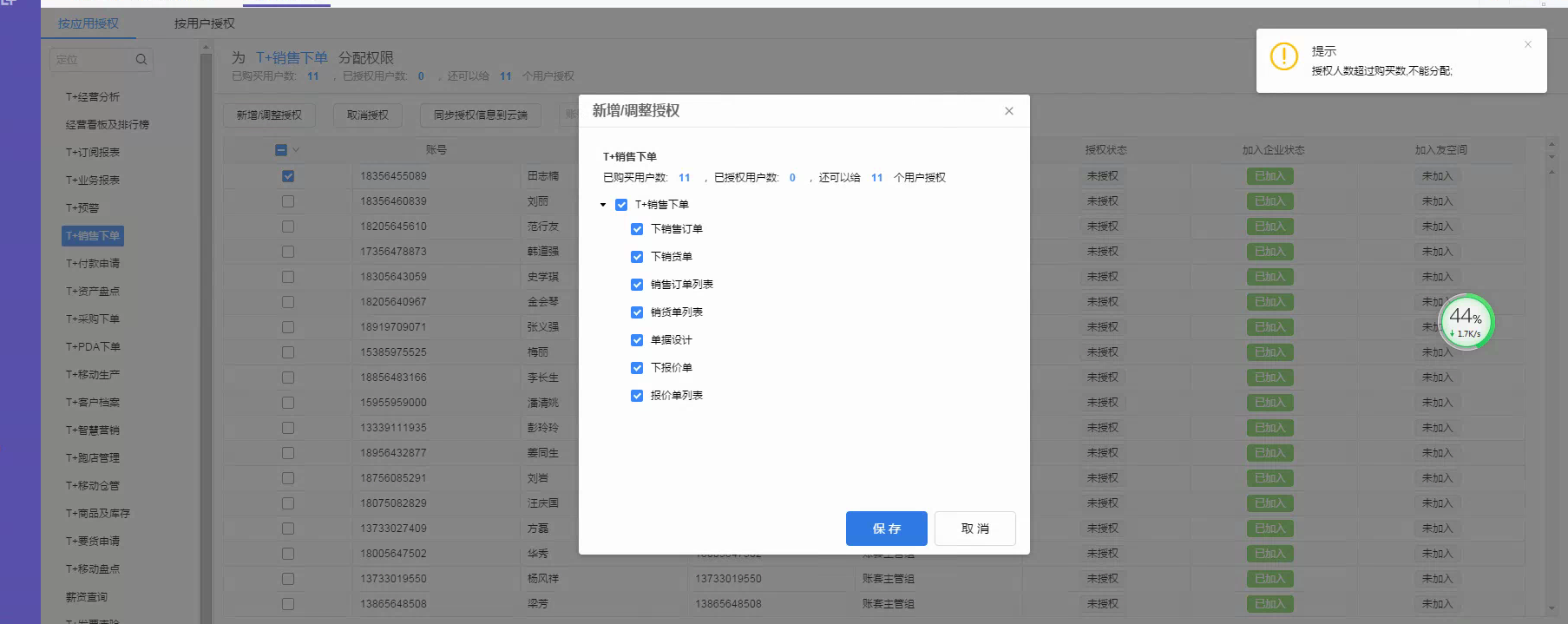Uncheck 下销货单 permission
The width and height of the screenshot is (1568, 624).
coord(637,257)
